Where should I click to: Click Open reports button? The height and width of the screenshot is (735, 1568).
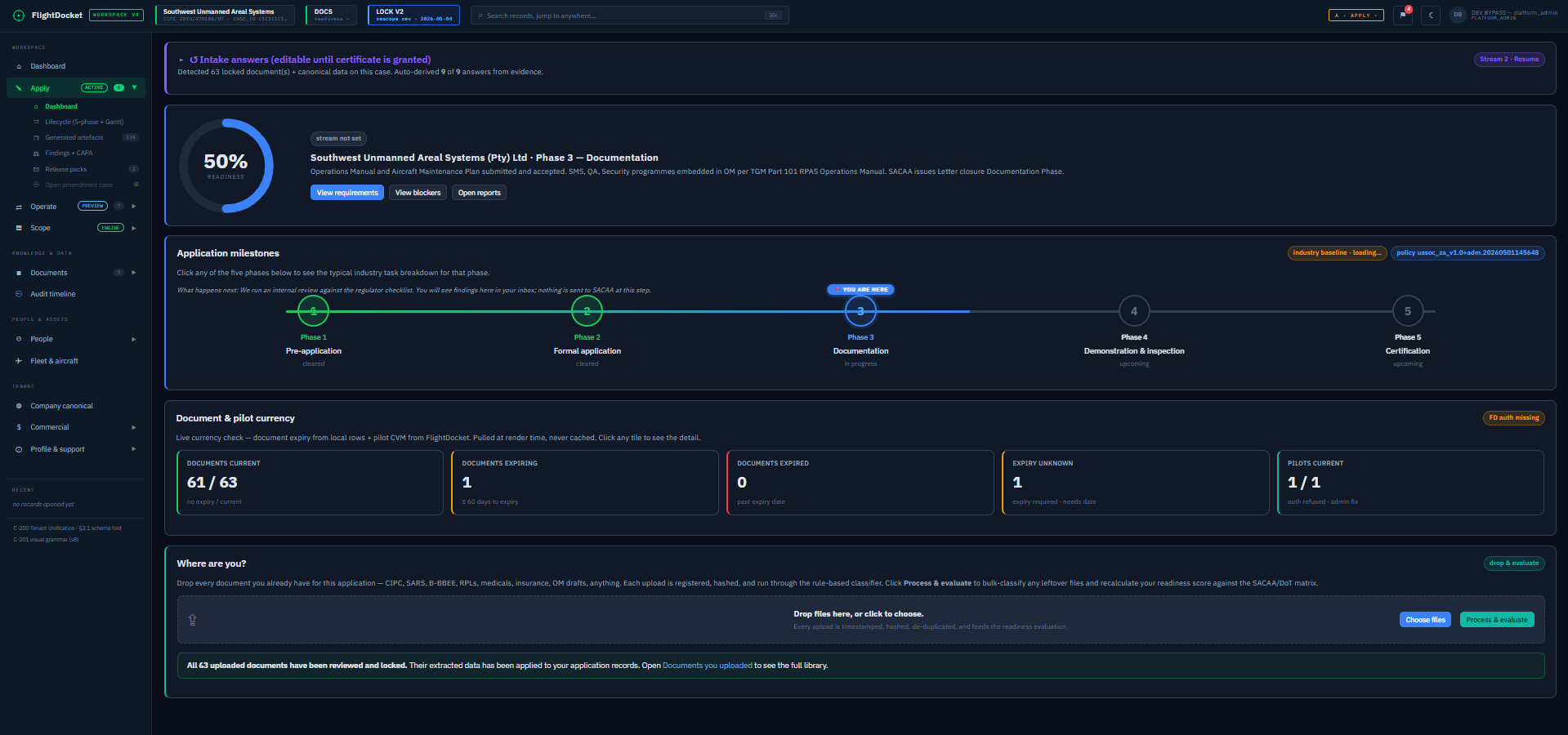point(479,193)
